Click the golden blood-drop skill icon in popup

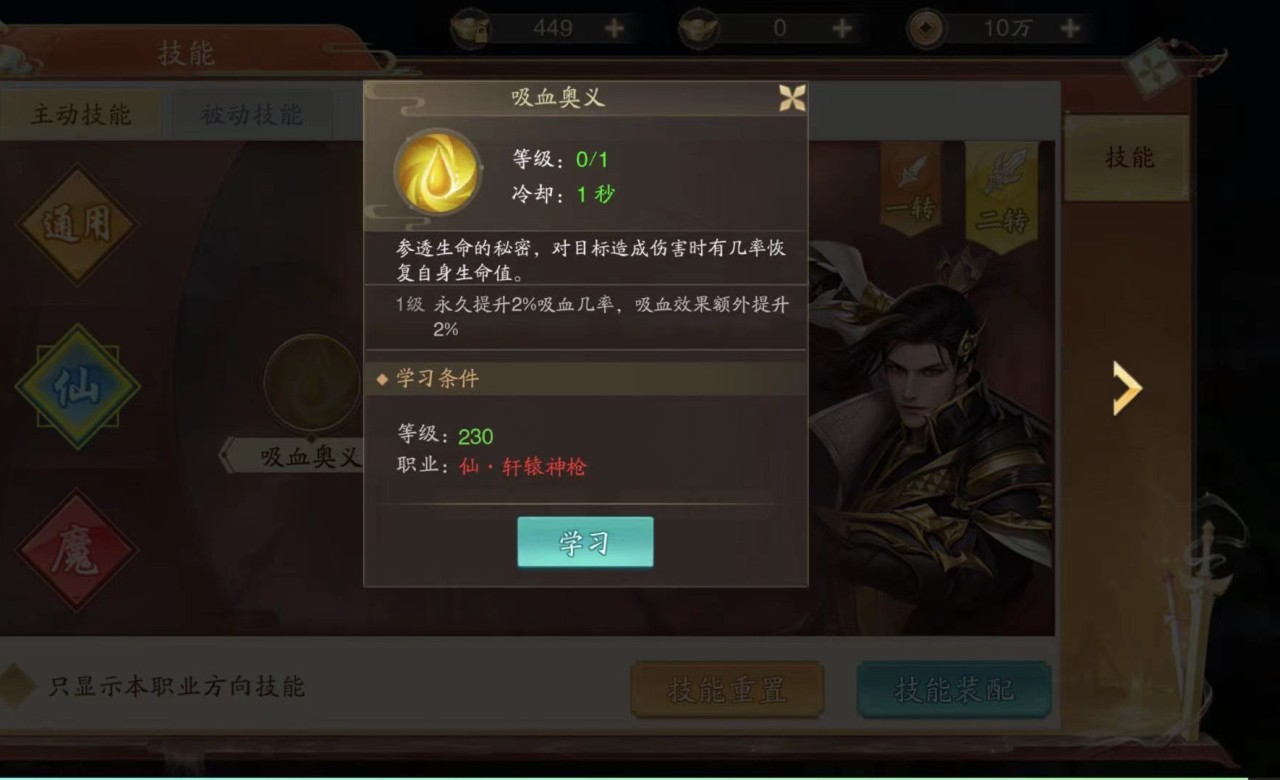[437, 171]
